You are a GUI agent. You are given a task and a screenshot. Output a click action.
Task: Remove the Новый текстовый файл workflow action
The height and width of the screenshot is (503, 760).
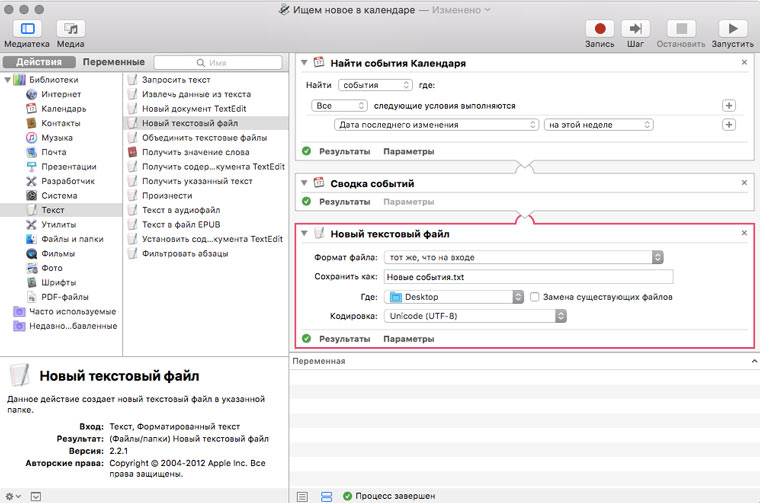tap(744, 233)
